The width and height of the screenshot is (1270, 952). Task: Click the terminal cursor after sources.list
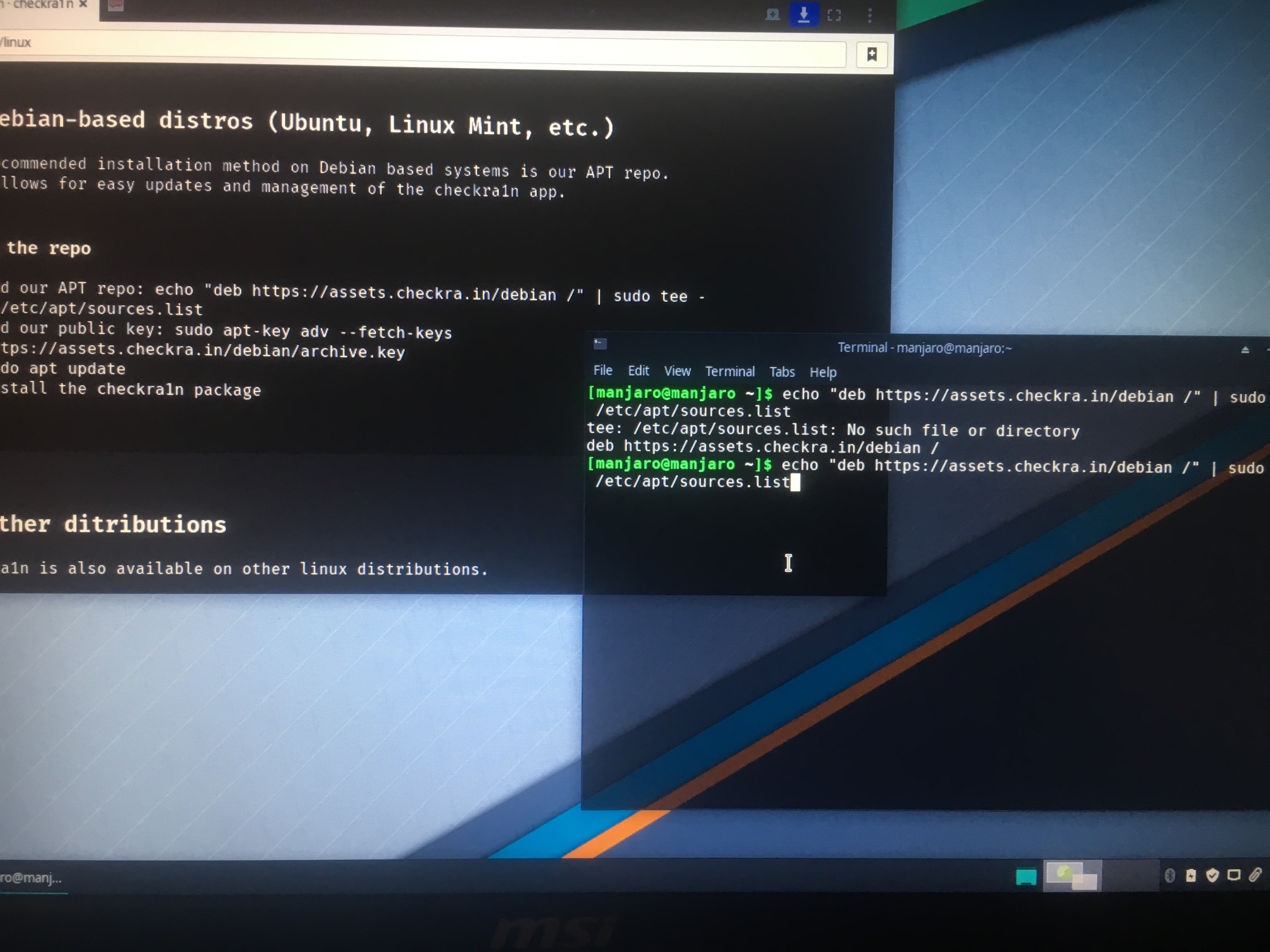[x=795, y=483]
